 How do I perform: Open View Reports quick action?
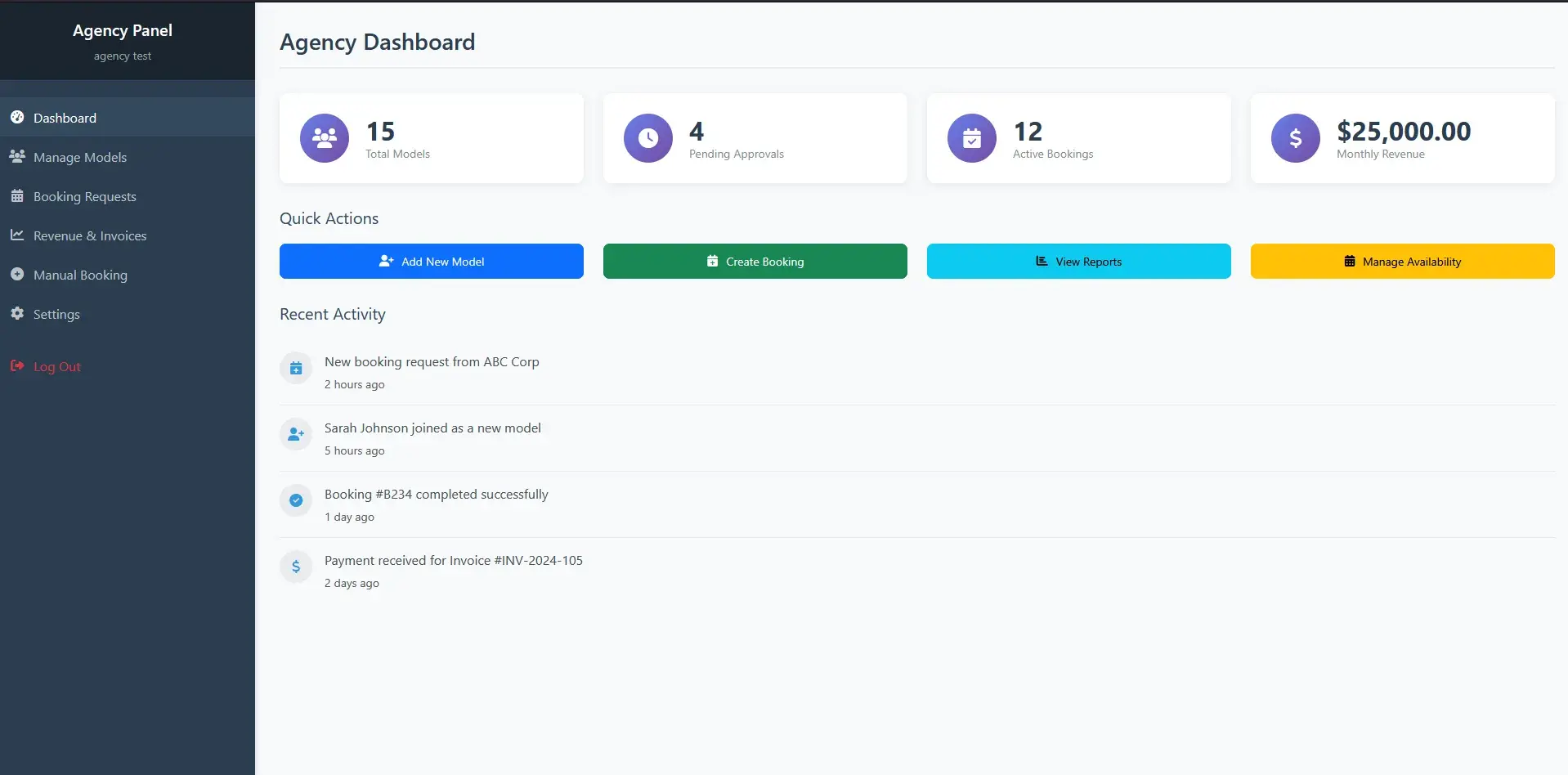[1078, 262]
